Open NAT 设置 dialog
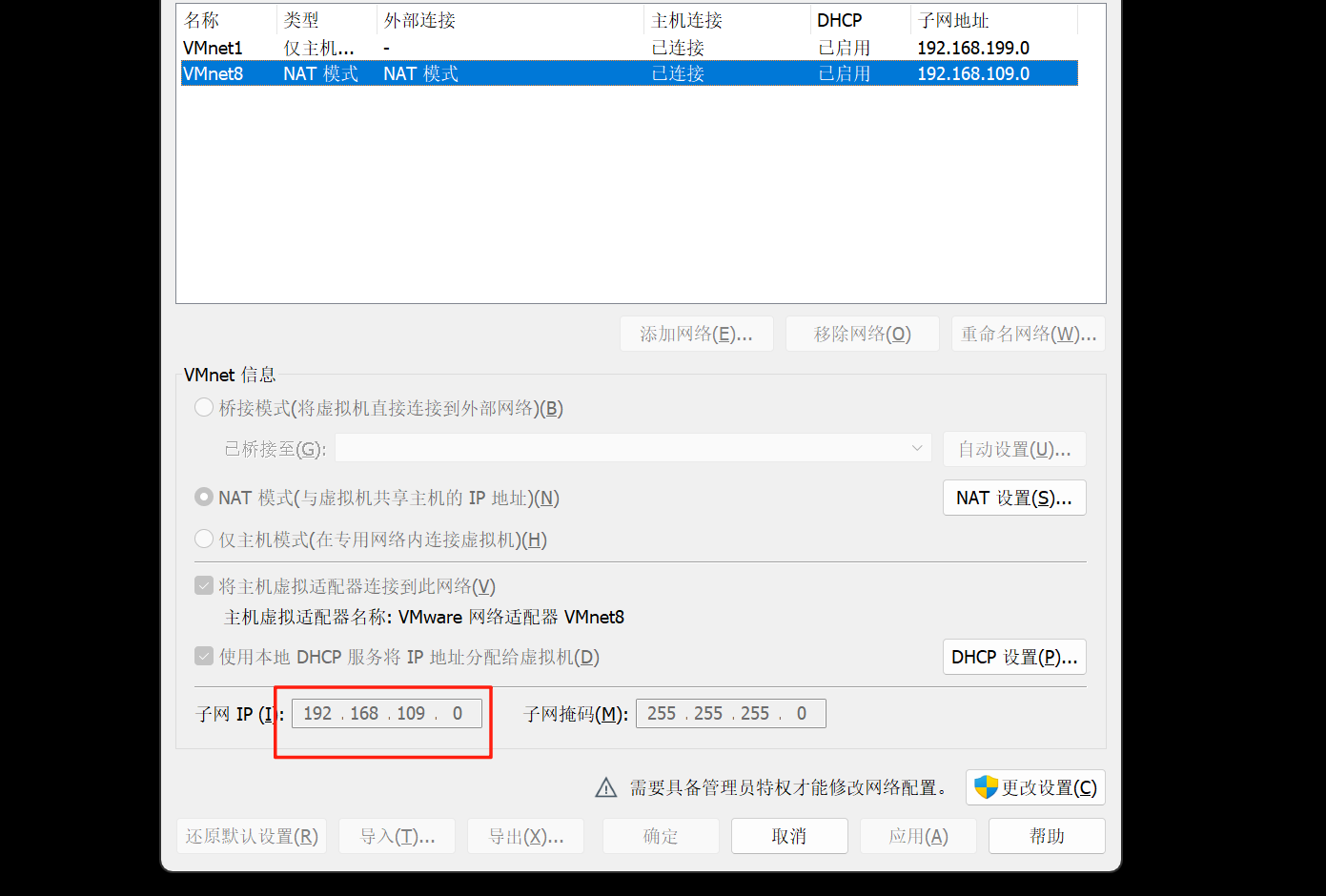Viewport: 1326px width, 896px height. click(1014, 498)
